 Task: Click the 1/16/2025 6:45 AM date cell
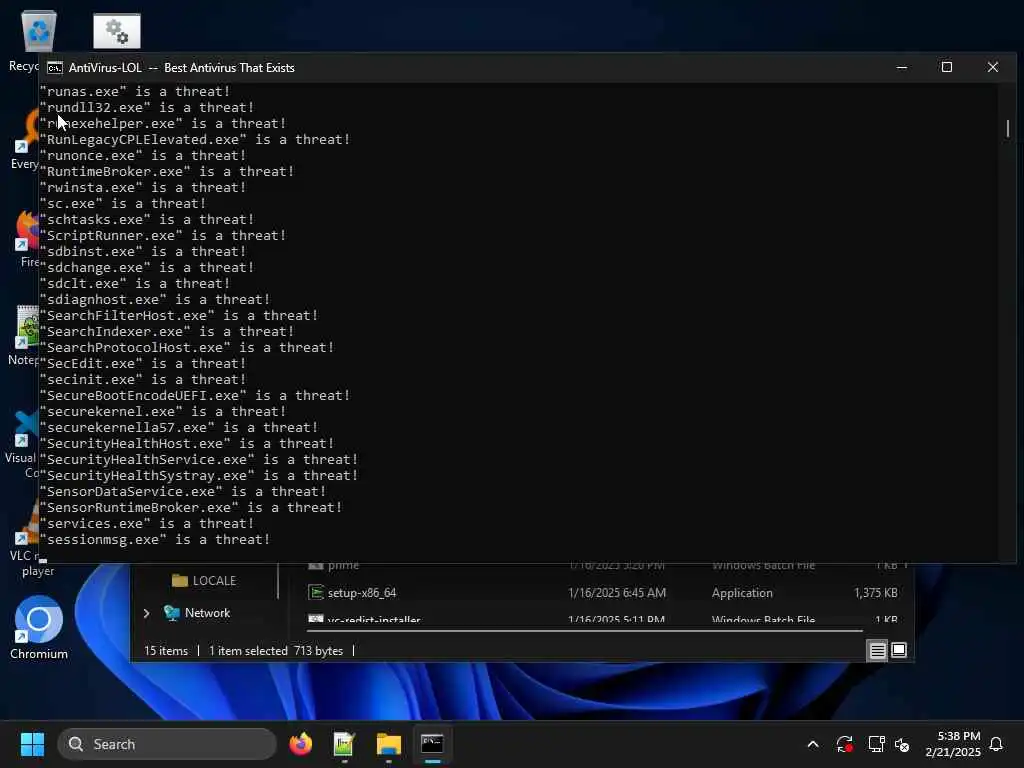click(617, 592)
